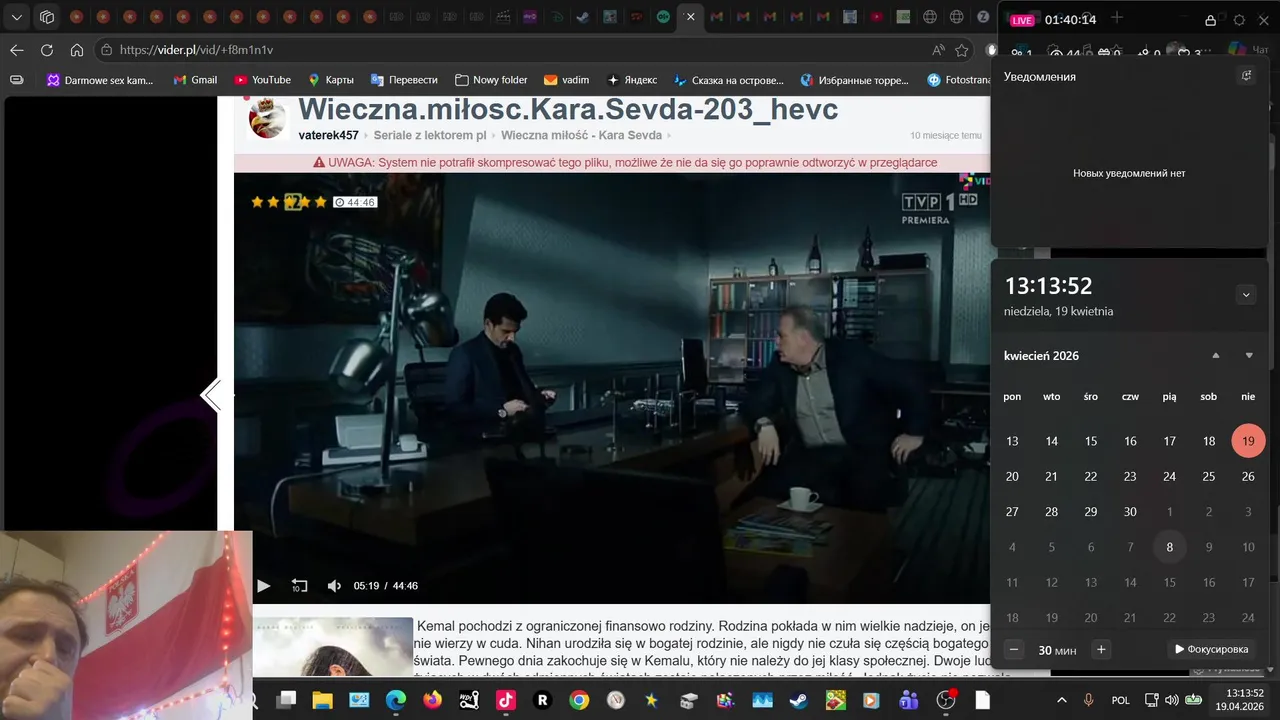Open the Карты bookmark

331,80
